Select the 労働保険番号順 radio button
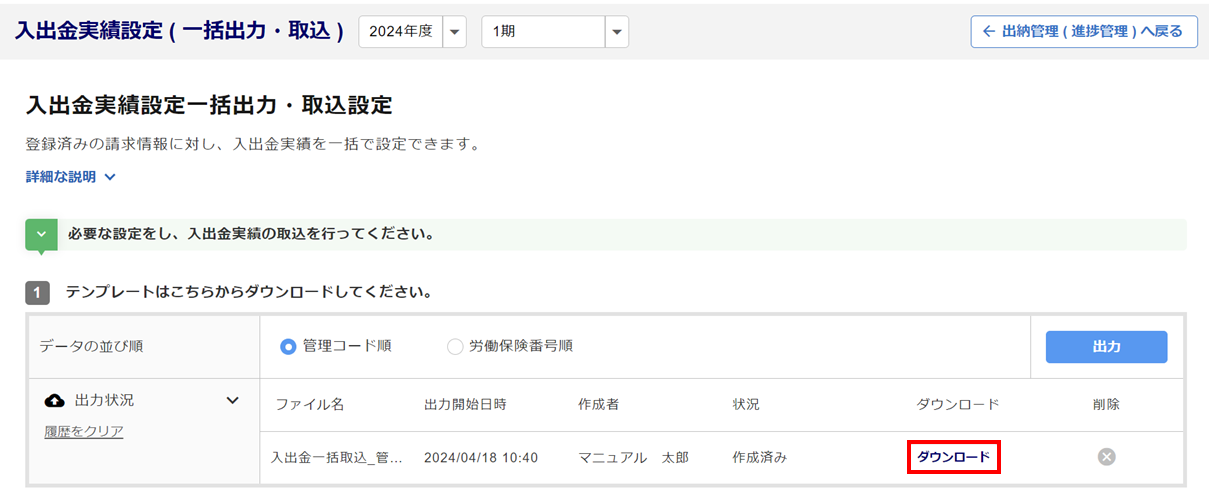1209x494 pixels. tap(455, 346)
